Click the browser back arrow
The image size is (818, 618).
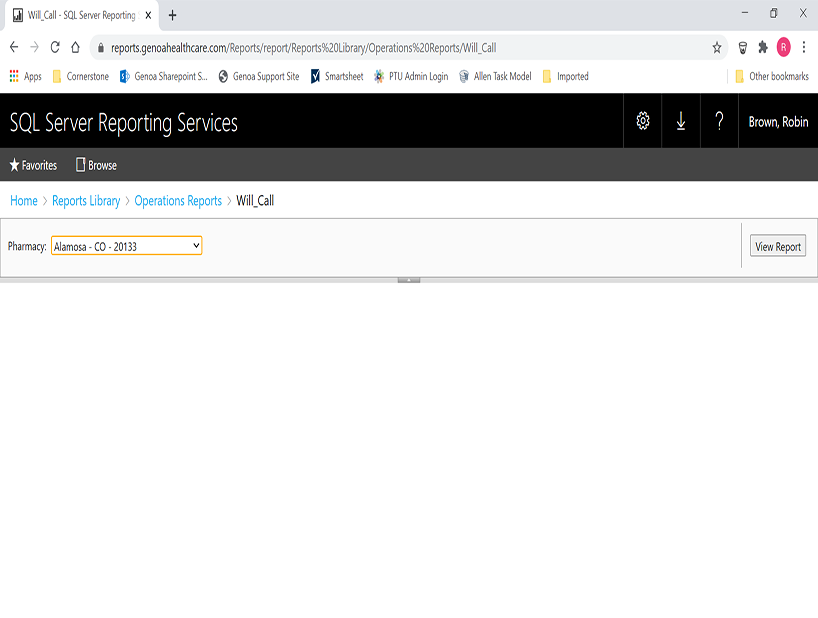pos(14,47)
